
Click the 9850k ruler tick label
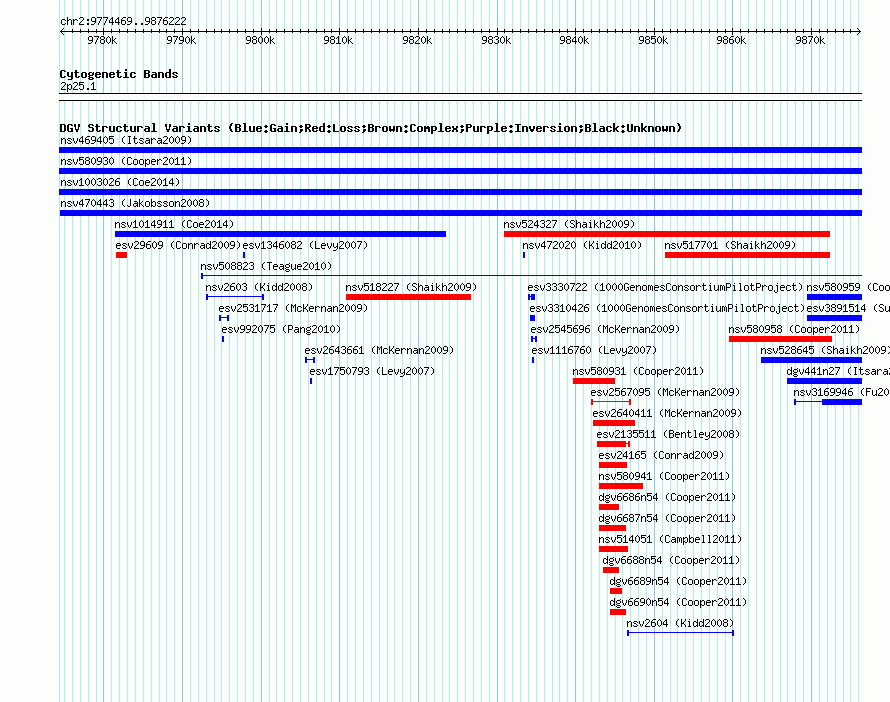(x=653, y=40)
